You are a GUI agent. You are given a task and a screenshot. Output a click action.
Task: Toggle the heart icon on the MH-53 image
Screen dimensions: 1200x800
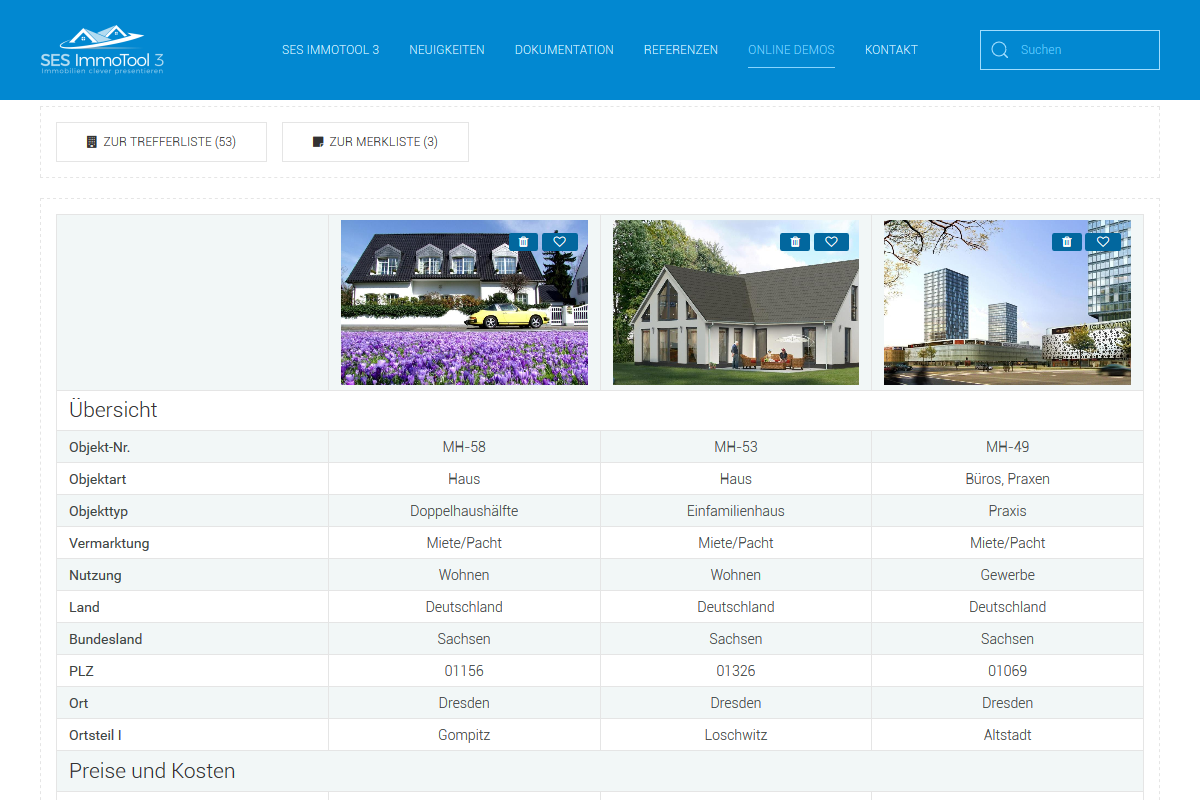[831, 242]
